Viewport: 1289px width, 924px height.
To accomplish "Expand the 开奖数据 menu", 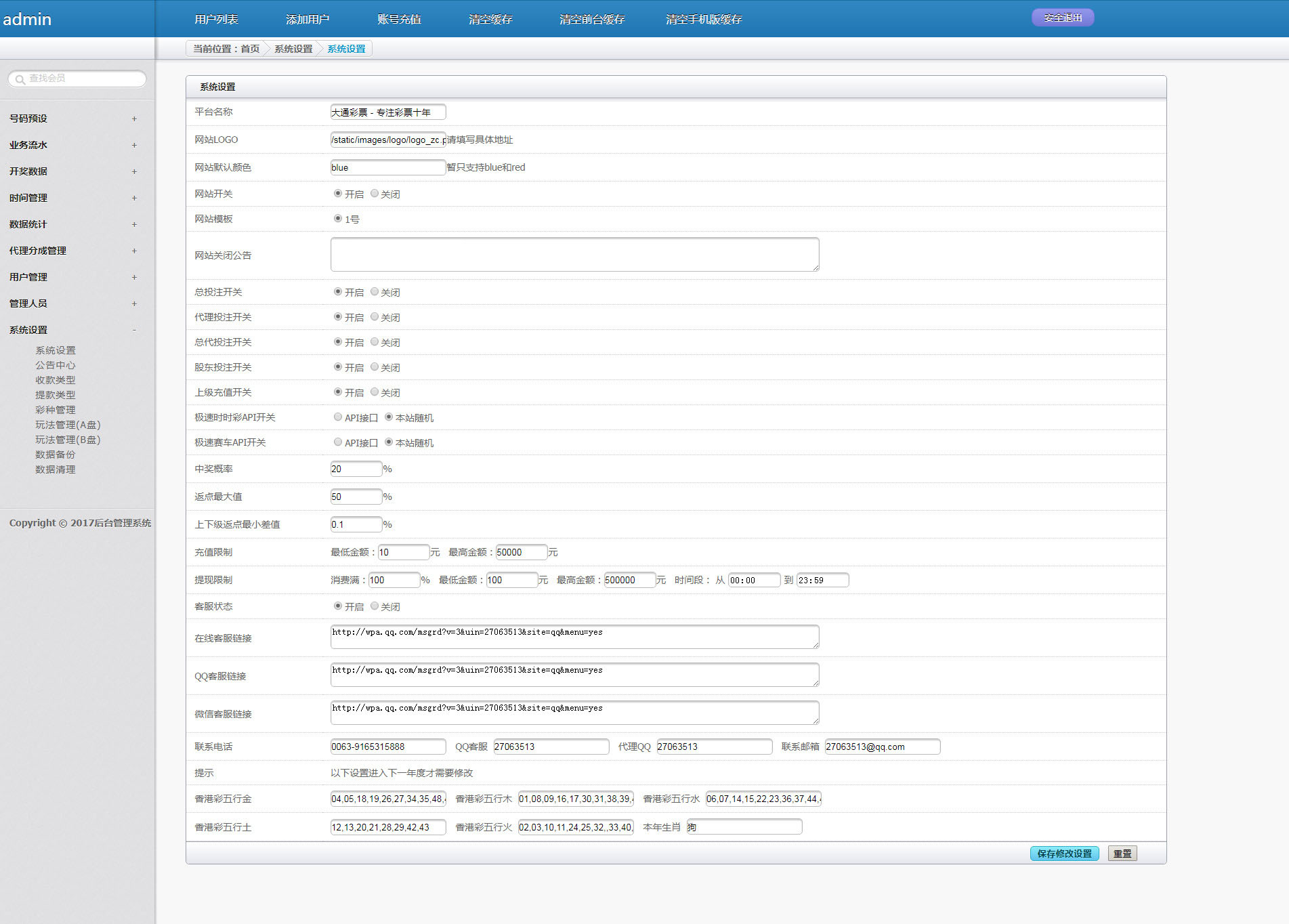I will click(72, 171).
